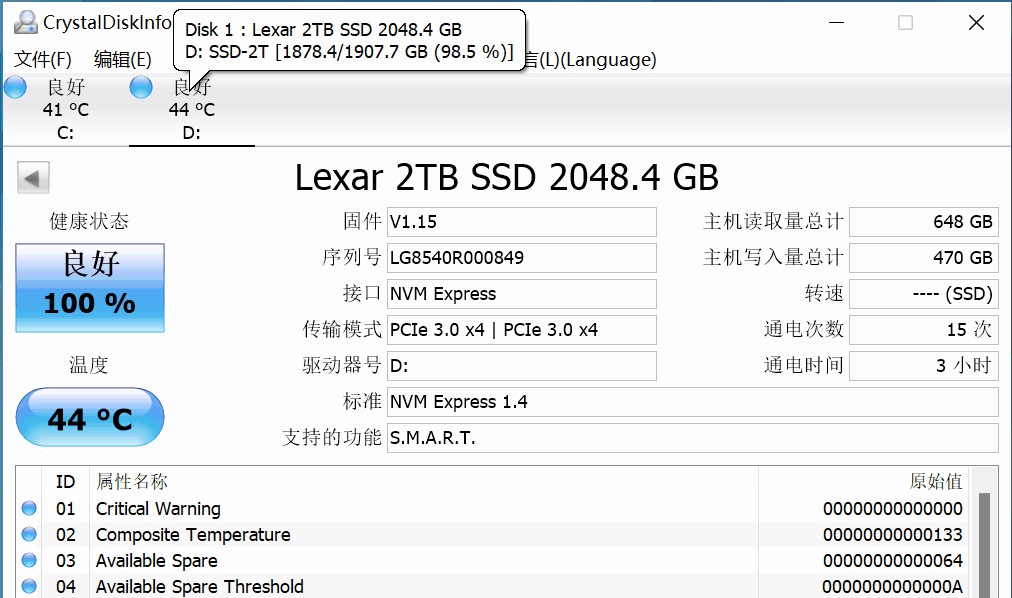The width and height of the screenshot is (1012, 598).
Task: Open the 文件(F) menu
Action: coord(43,59)
